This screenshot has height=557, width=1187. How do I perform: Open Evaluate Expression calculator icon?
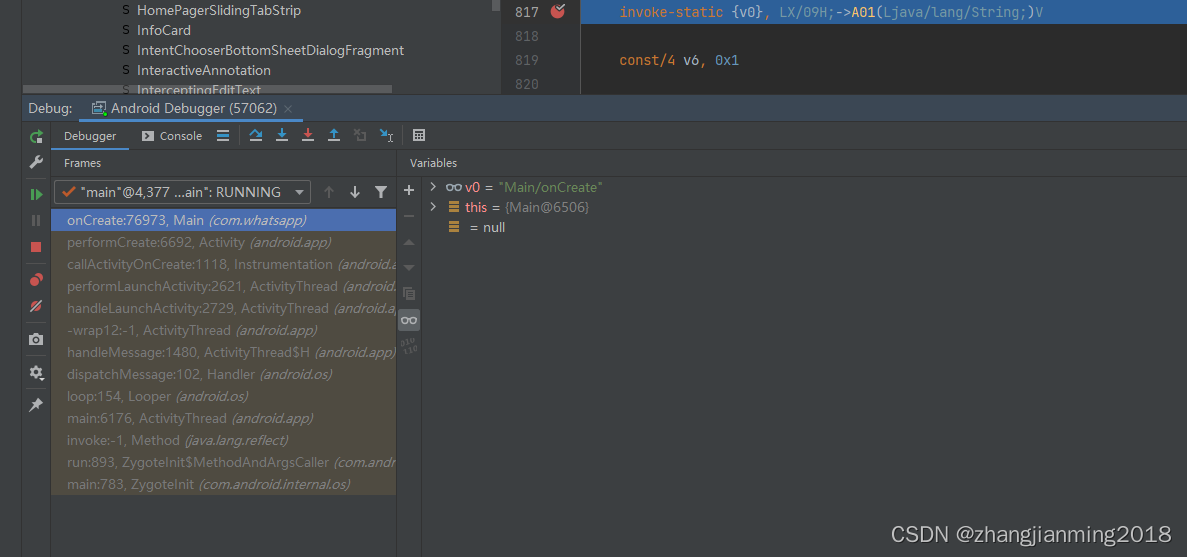[419, 135]
